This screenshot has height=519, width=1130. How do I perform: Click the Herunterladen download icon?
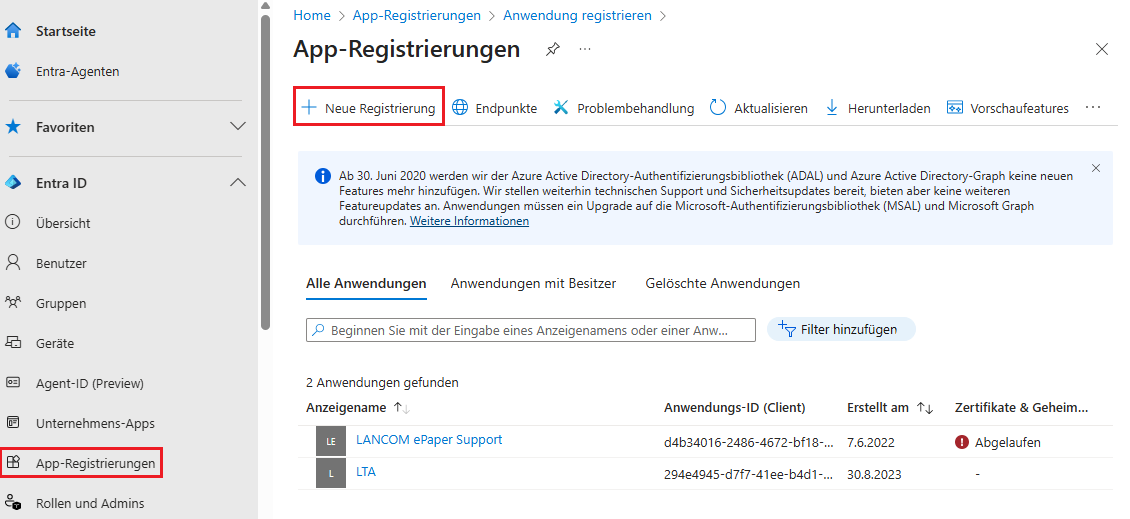[832, 108]
